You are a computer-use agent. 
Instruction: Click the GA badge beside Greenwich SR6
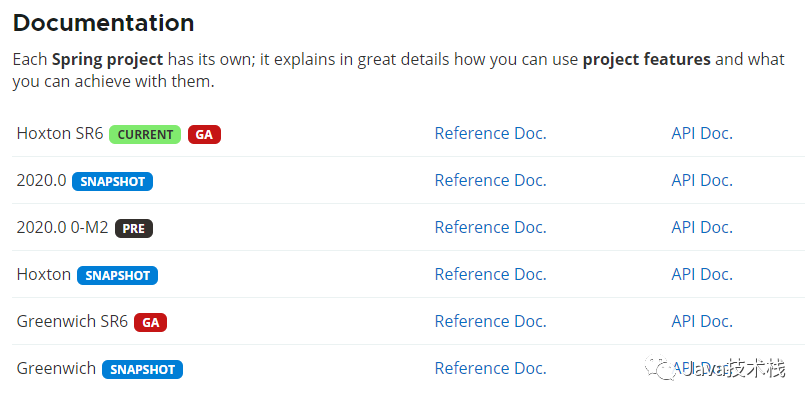pyautogui.click(x=151, y=323)
